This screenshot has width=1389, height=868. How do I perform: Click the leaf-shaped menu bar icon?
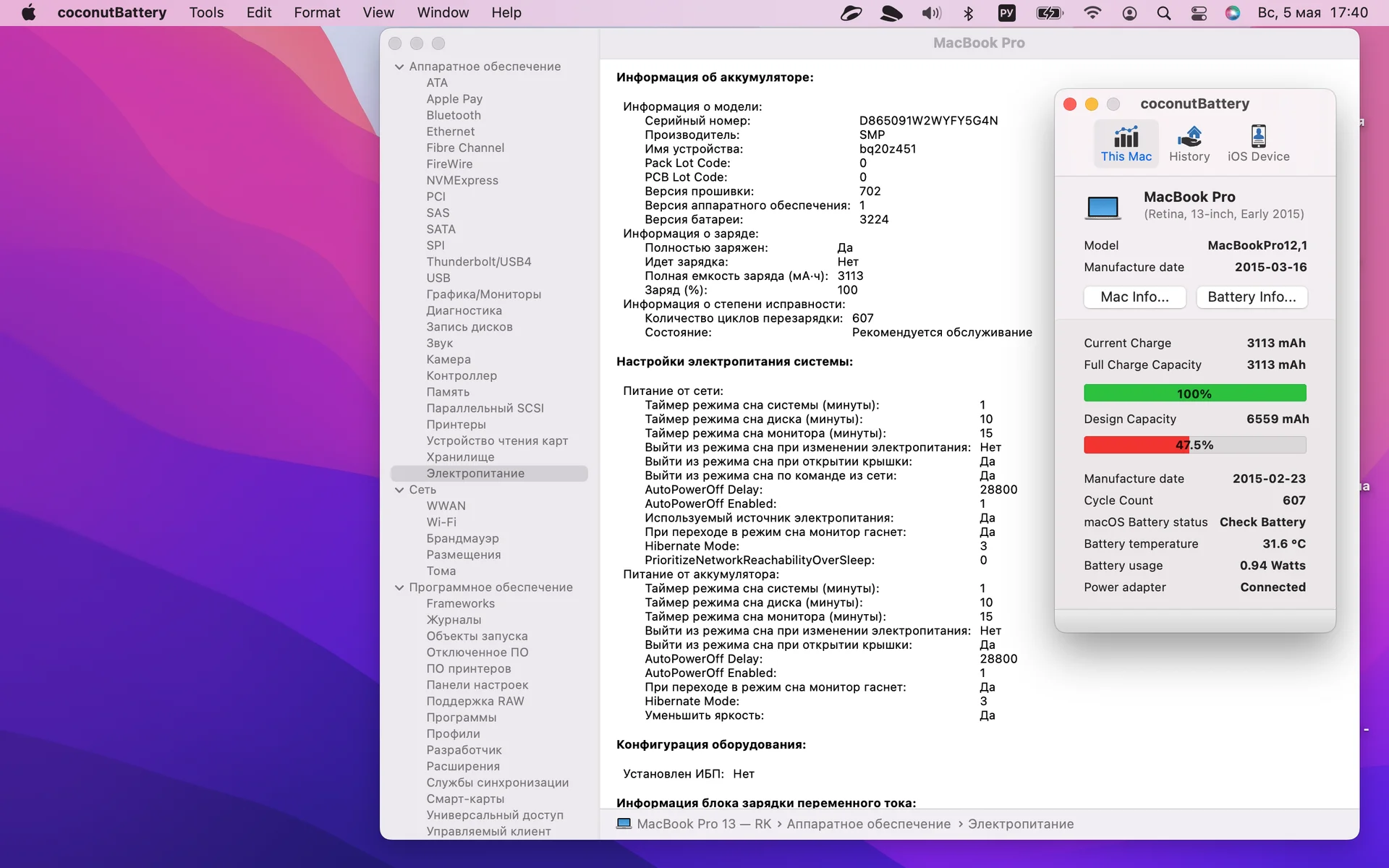[851, 12]
